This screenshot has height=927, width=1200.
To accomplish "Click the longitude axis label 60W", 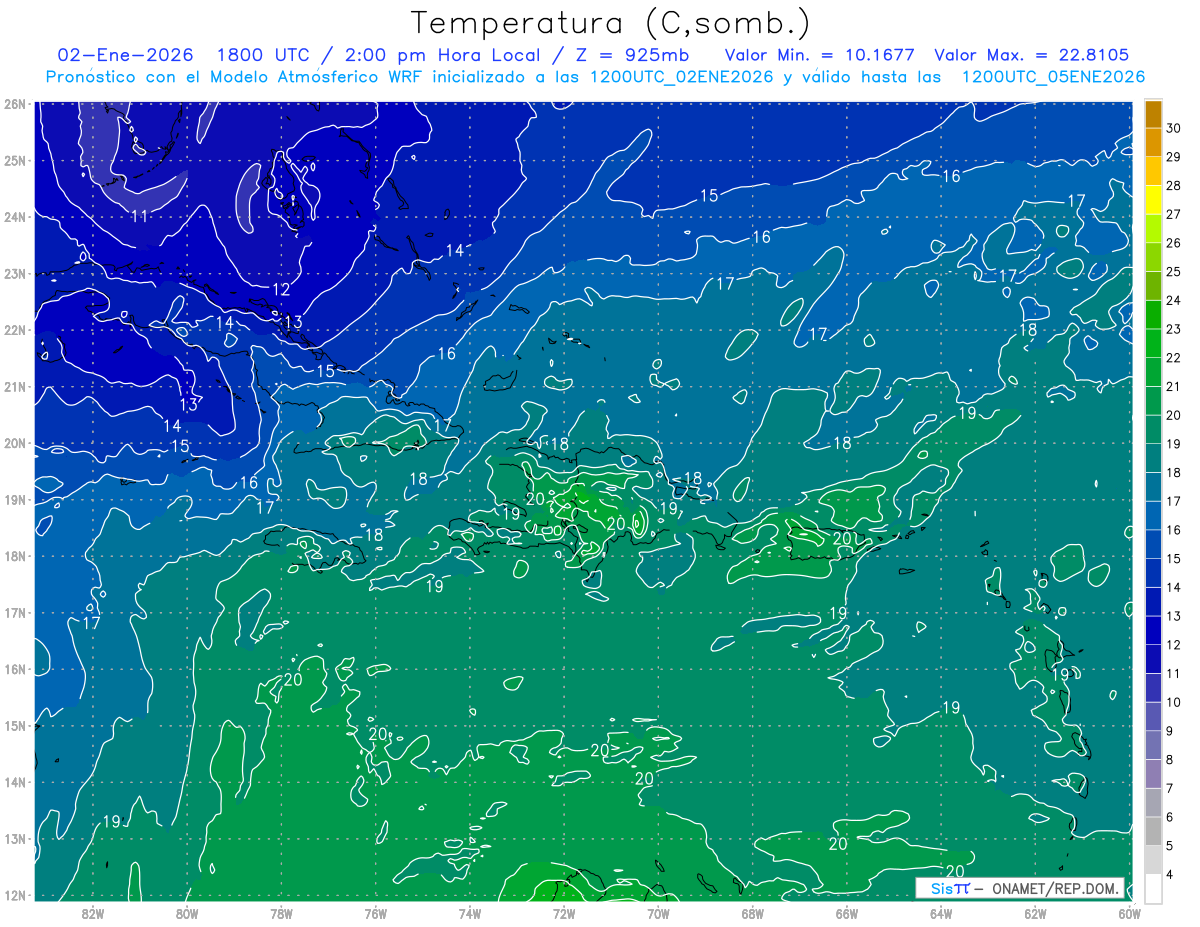I will [x=1130, y=912].
